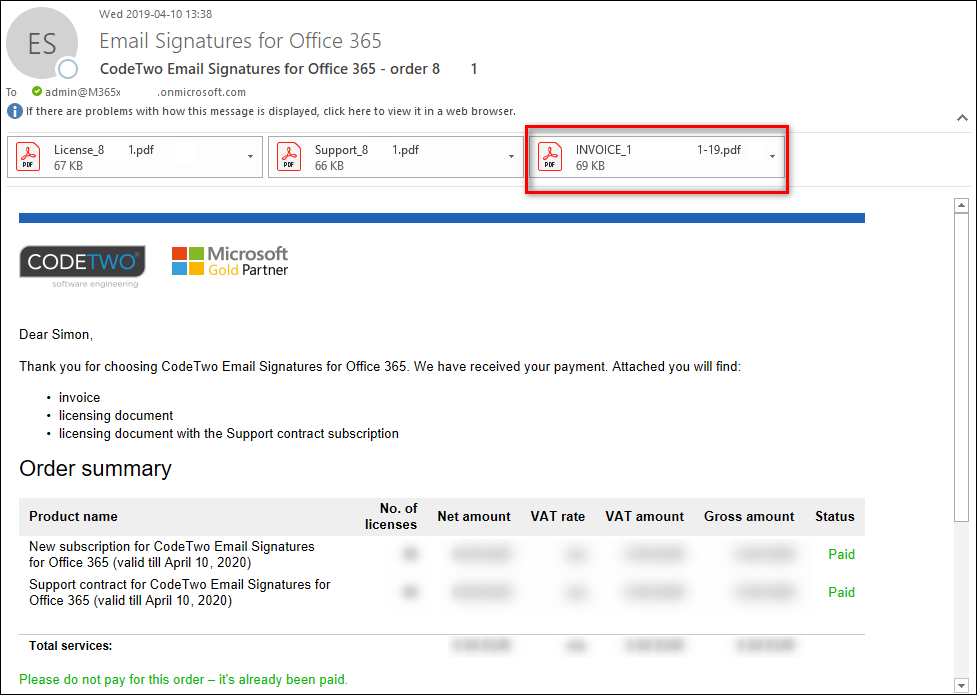This screenshot has height=695, width=977.
Task: Click the New subscription product row text
Action: click(x=172, y=554)
